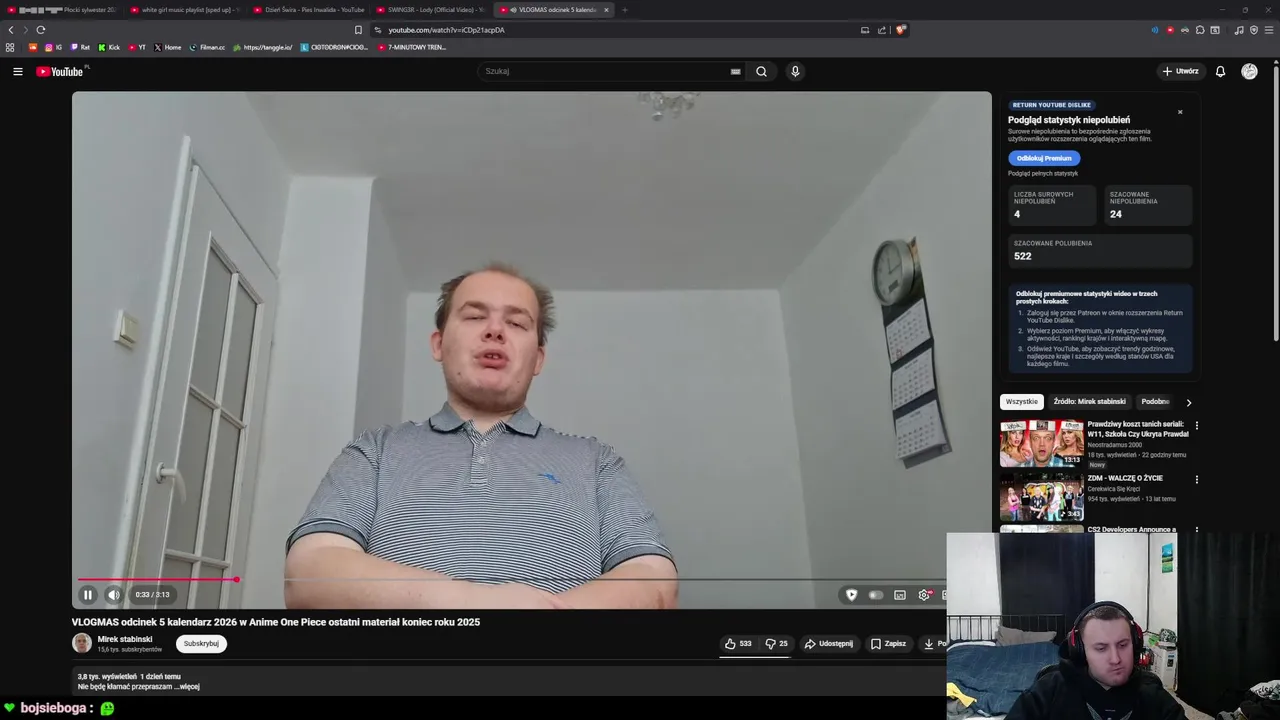Share the video with Udostępnij
The image size is (1280, 720).
point(829,644)
